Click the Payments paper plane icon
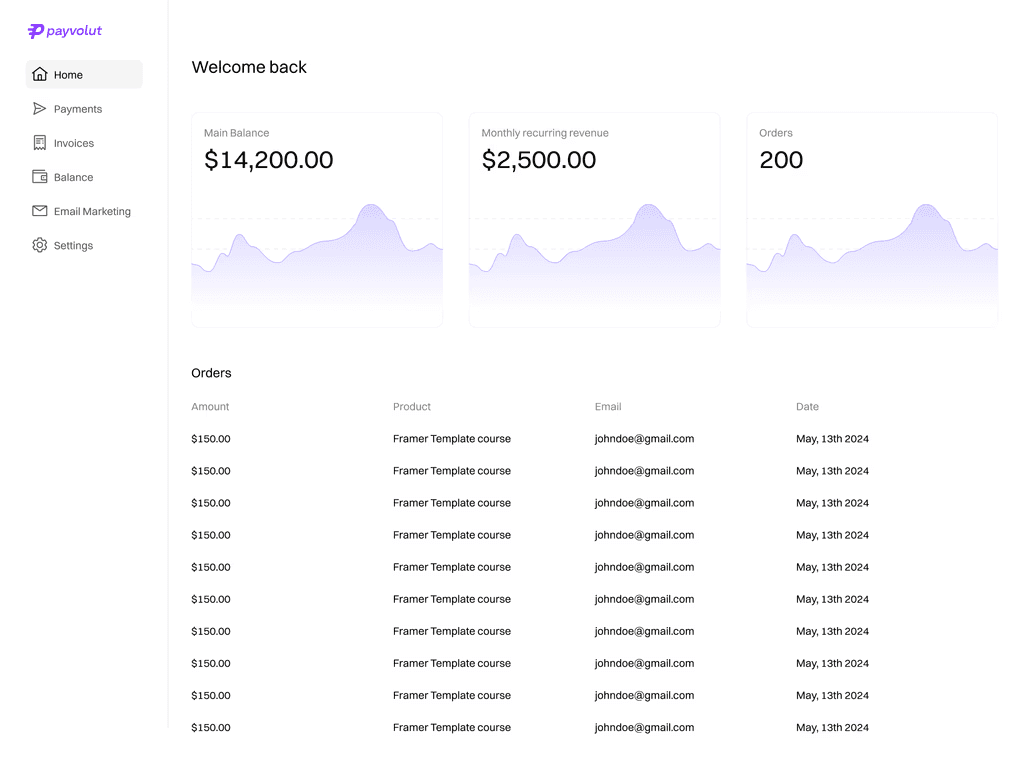 click(x=40, y=108)
